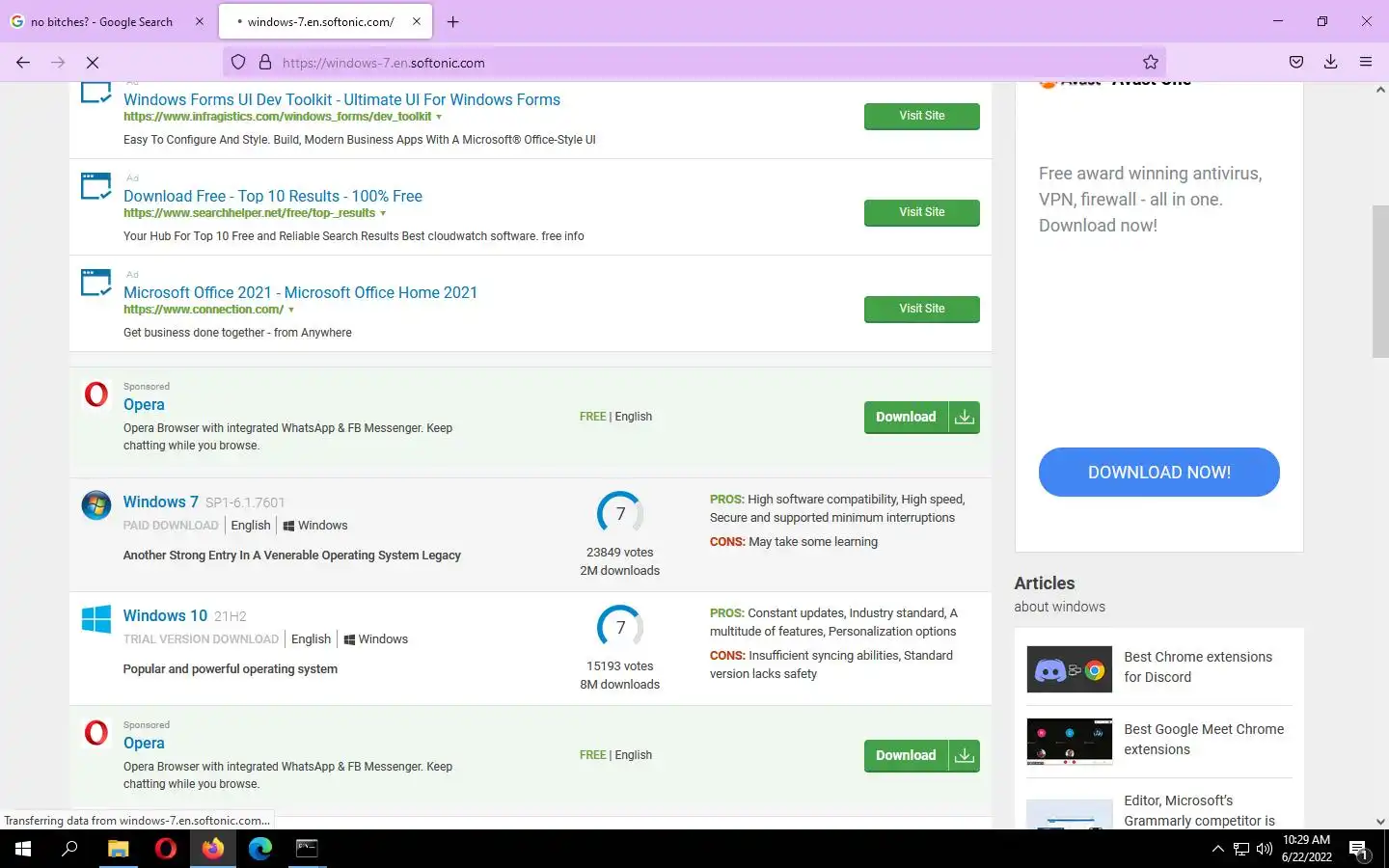Open the Windows 7 title link

[x=160, y=502]
